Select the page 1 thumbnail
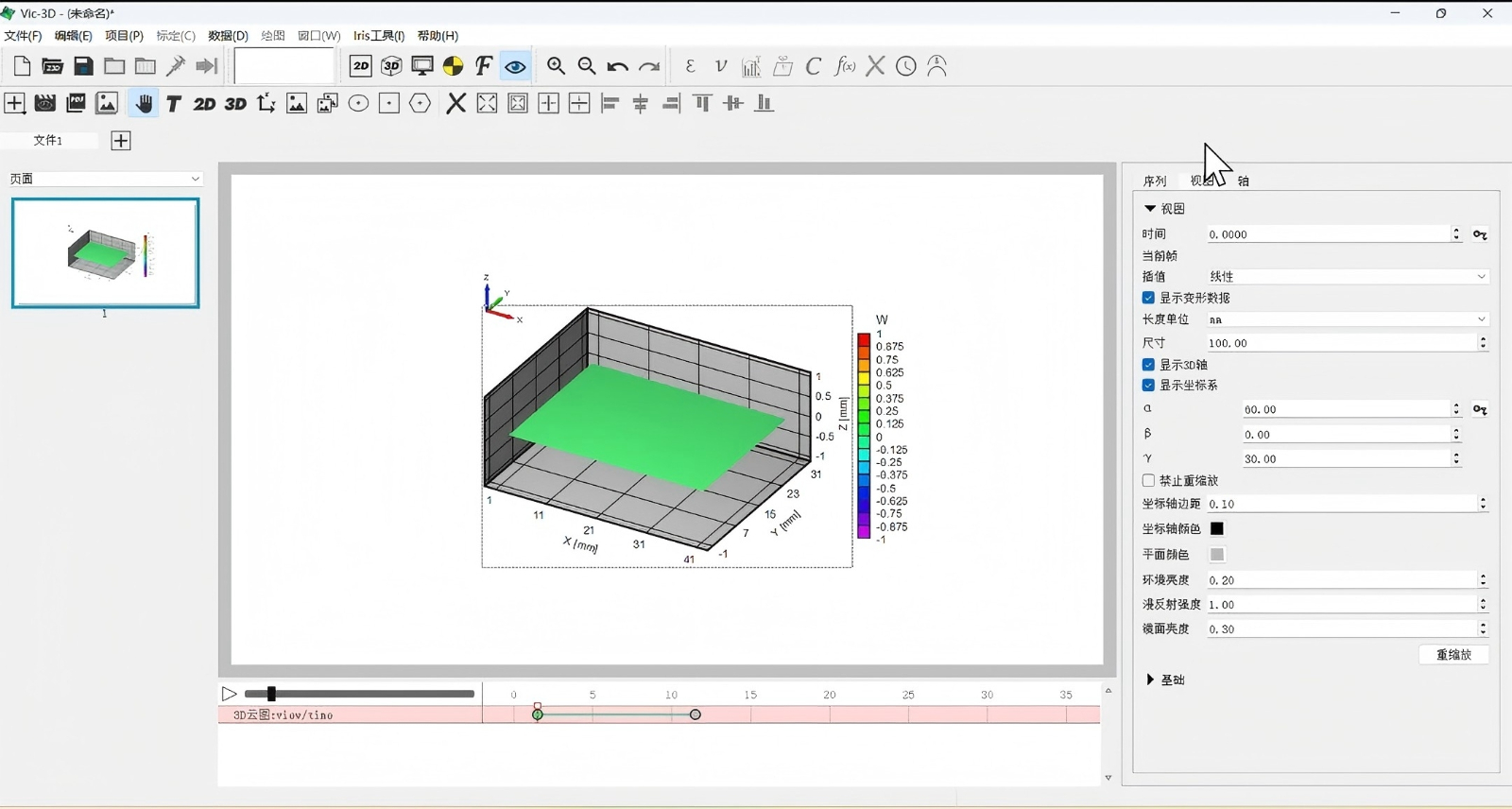This screenshot has width=1512, height=809. pos(105,253)
